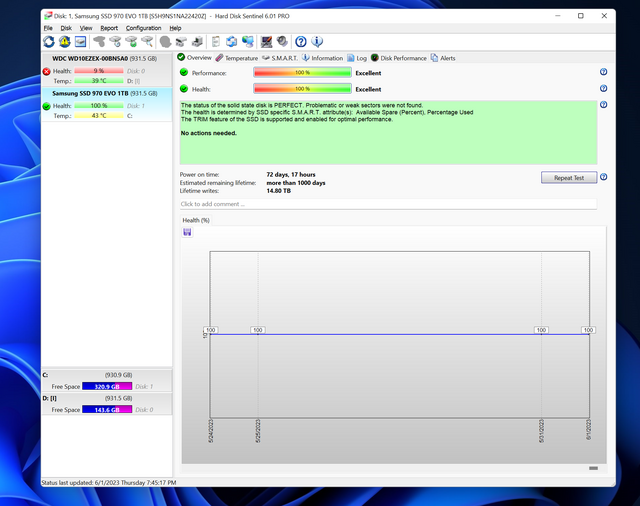Image resolution: width=640 pixels, height=506 pixels.
Task: Switch to the Disk Performance tab
Action: pyautogui.click(x=403, y=58)
